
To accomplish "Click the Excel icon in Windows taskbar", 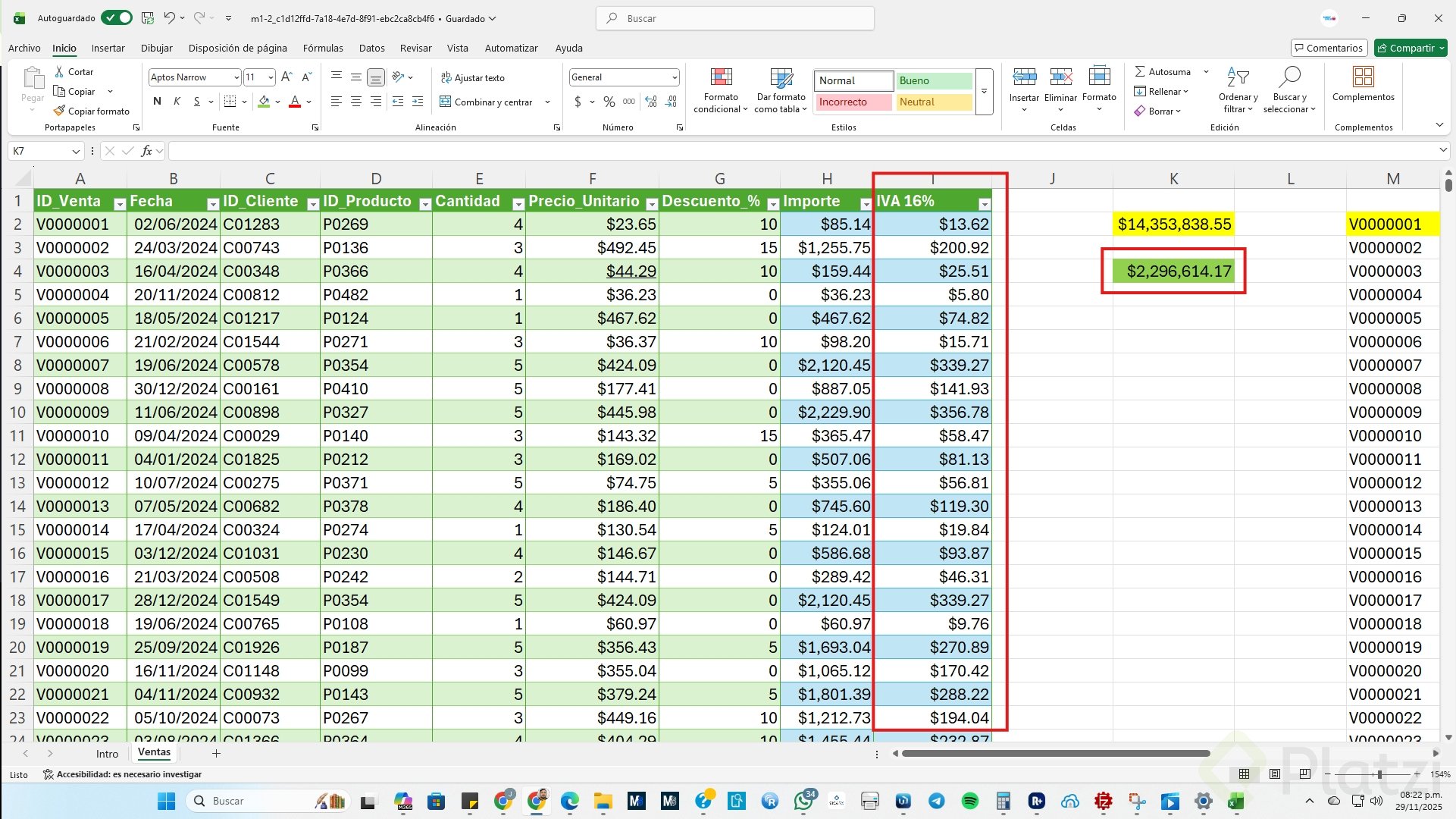I will point(1235,801).
